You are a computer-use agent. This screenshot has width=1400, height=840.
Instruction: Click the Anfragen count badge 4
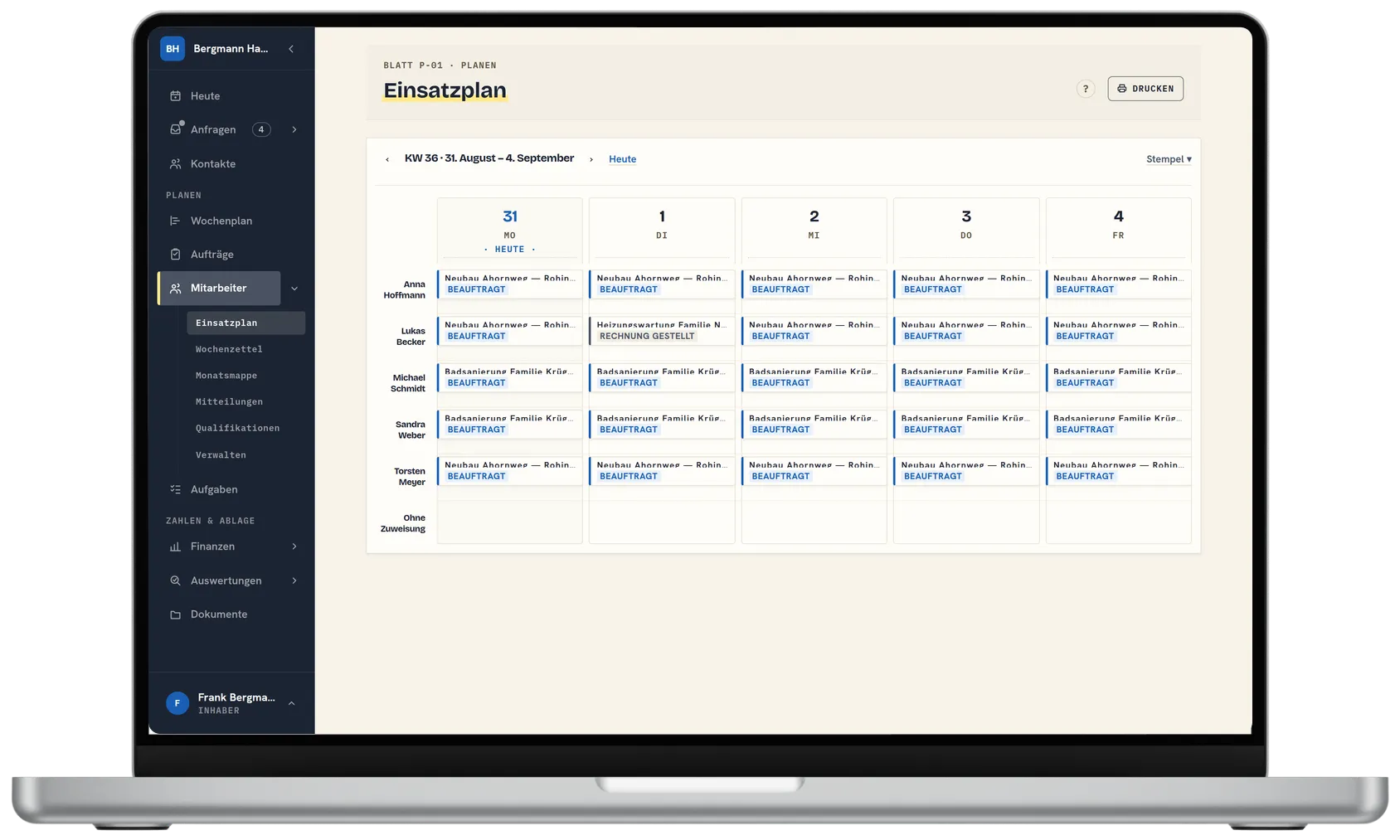[261, 129]
